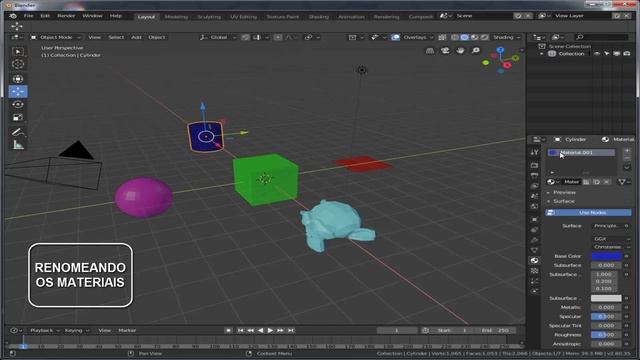Open the Overlays options arrow
Viewport: 640px width, 360px height.
tap(431, 37)
